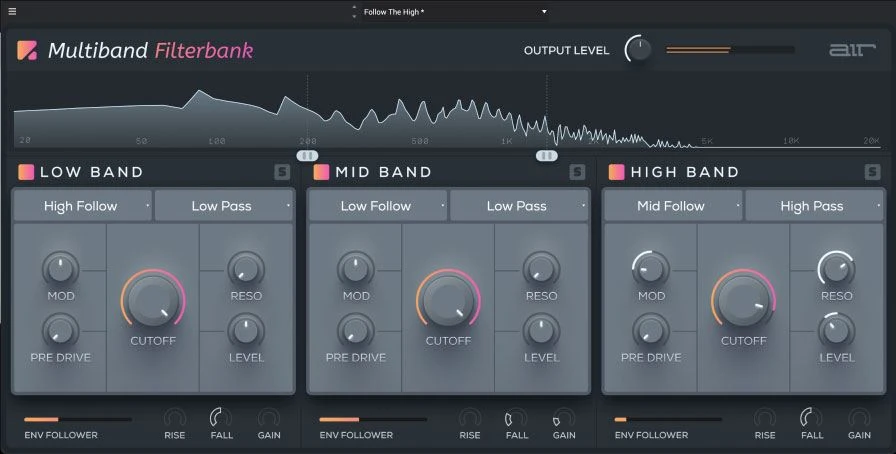Viewport: 896px width, 454px height.
Task: Click the Low Band LEVEL knob
Action: [246, 330]
